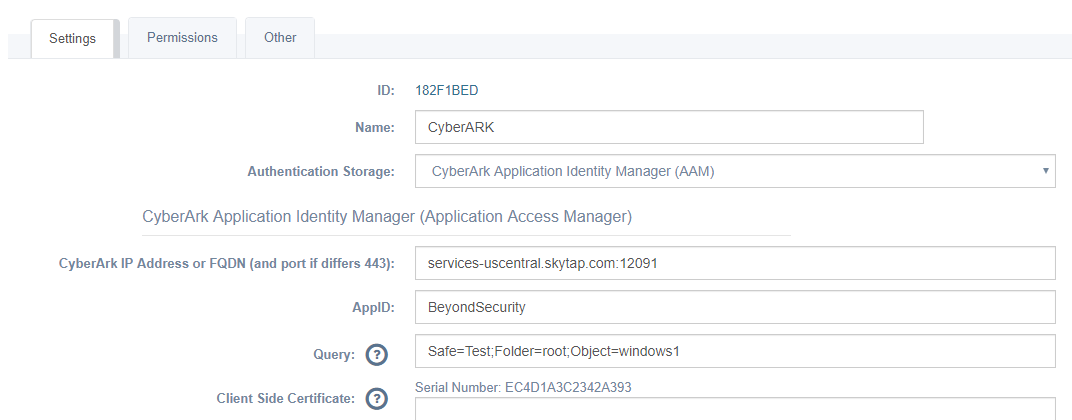Click the CyberArk Application Identity Manager section heading

tap(387, 217)
